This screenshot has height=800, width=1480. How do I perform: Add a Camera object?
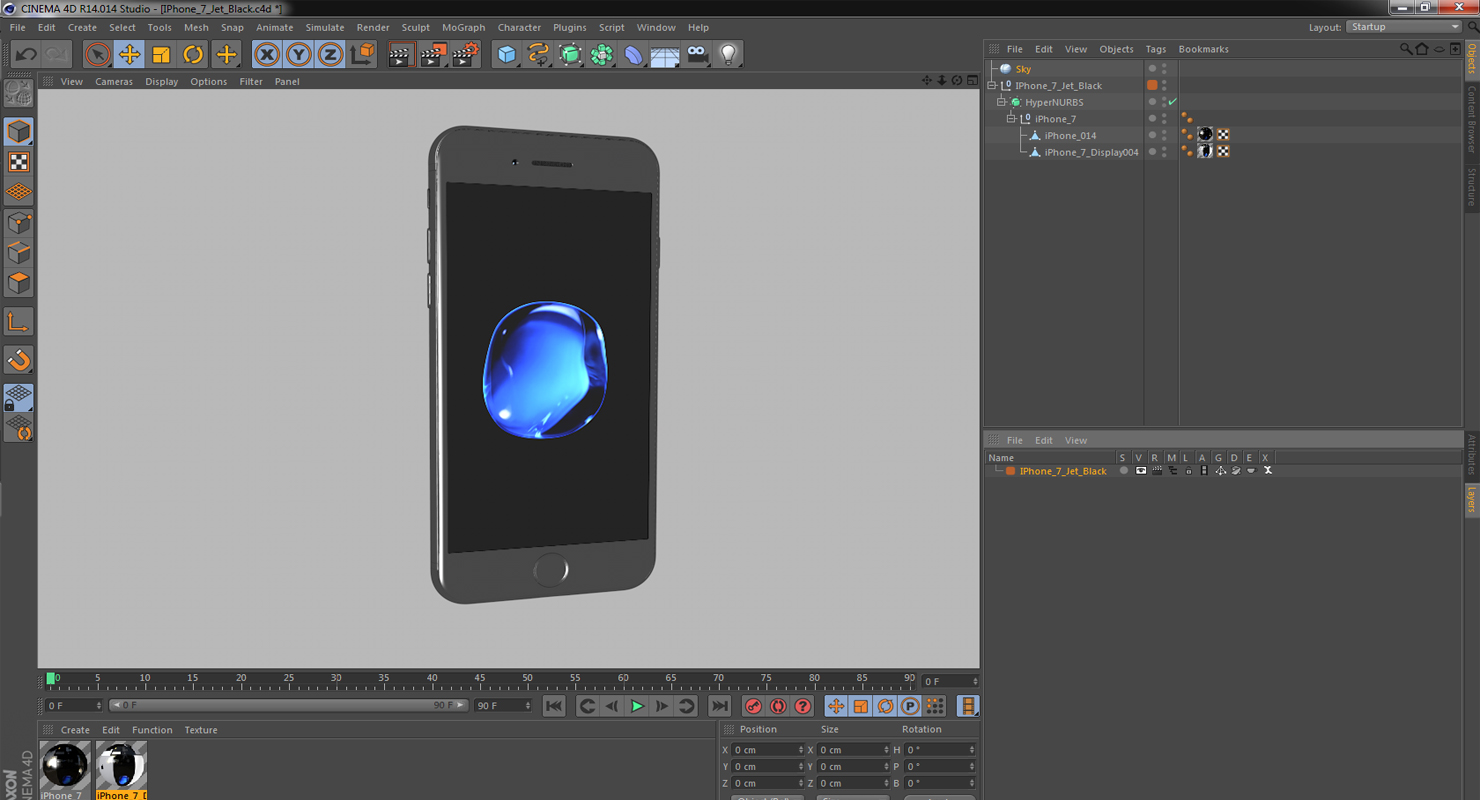697,55
